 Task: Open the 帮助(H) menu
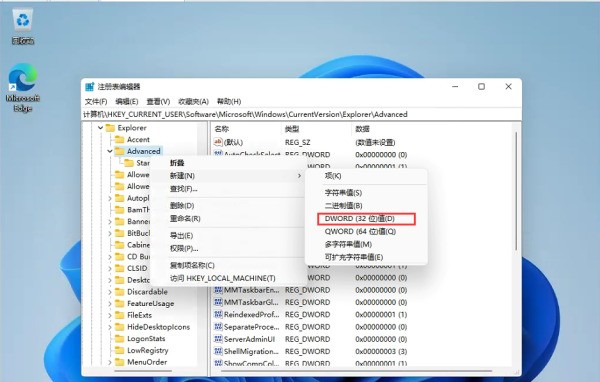pyautogui.click(x=229, y=101)
